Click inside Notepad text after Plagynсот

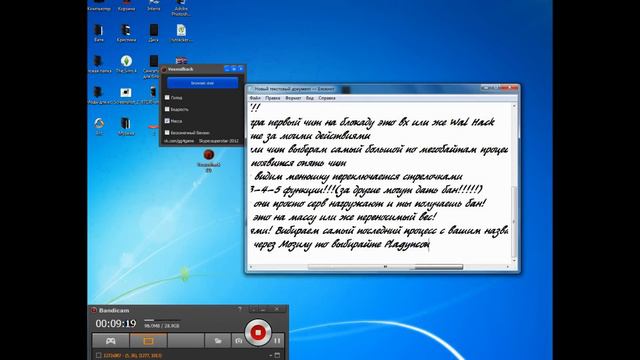tap(430, 245)
